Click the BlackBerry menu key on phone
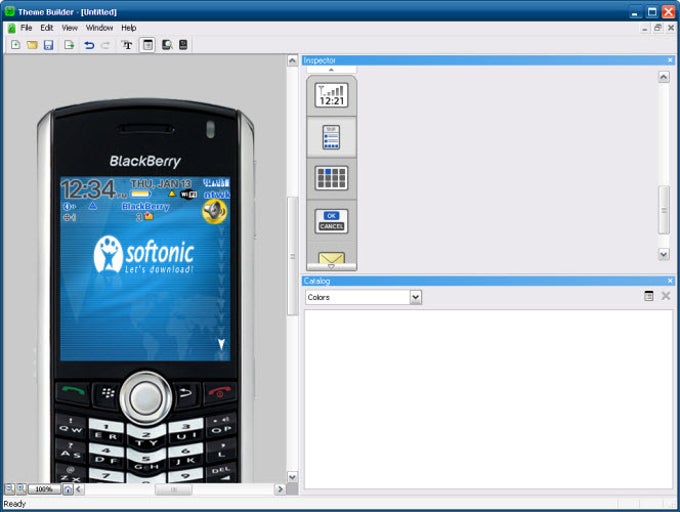Image resolution: width=680 pixels, height=512 pixels. coord(107,394)
